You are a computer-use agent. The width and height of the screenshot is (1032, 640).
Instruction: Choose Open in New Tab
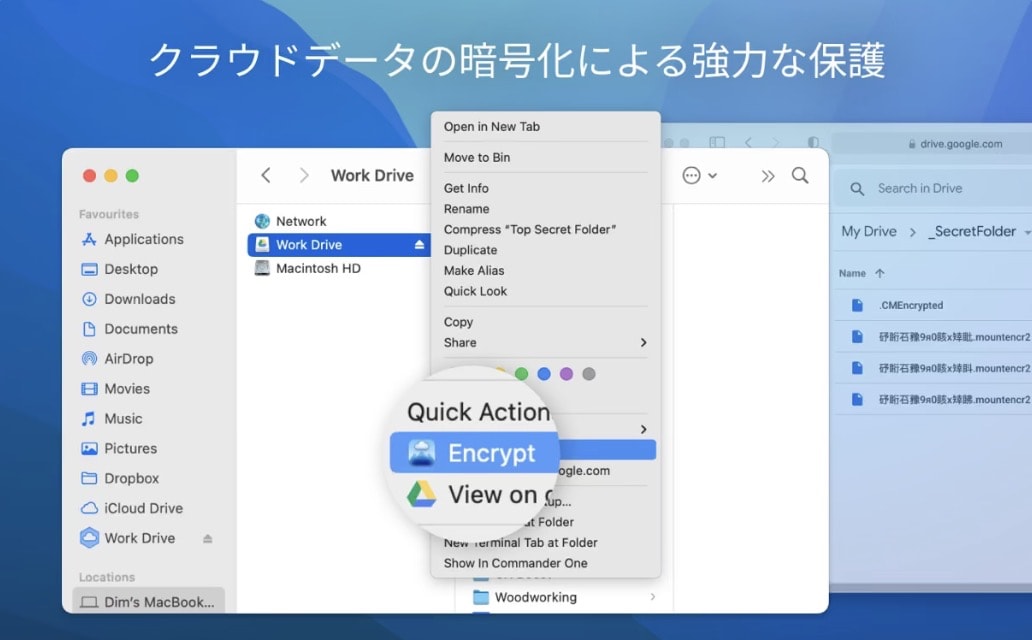pos(491,127)
